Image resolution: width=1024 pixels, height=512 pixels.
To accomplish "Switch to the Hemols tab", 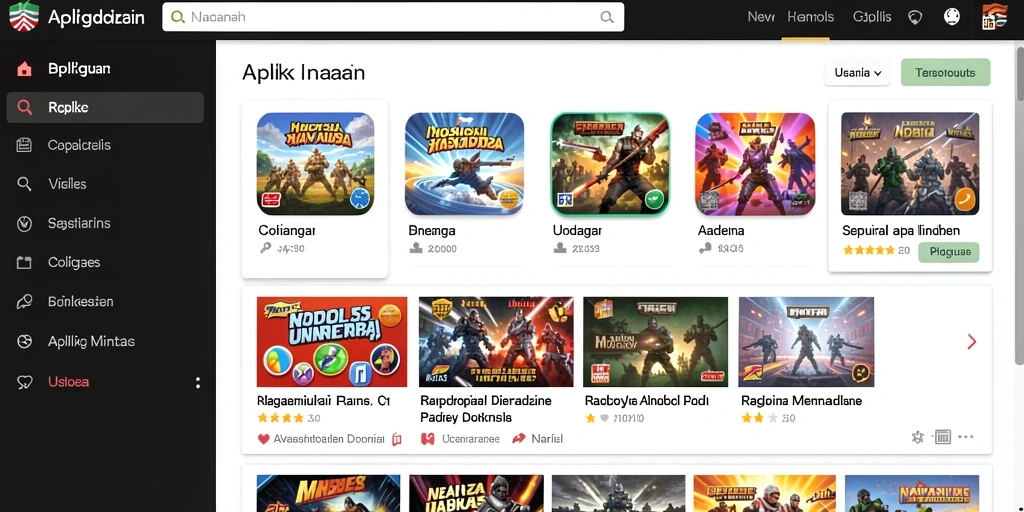I will 810,18.
